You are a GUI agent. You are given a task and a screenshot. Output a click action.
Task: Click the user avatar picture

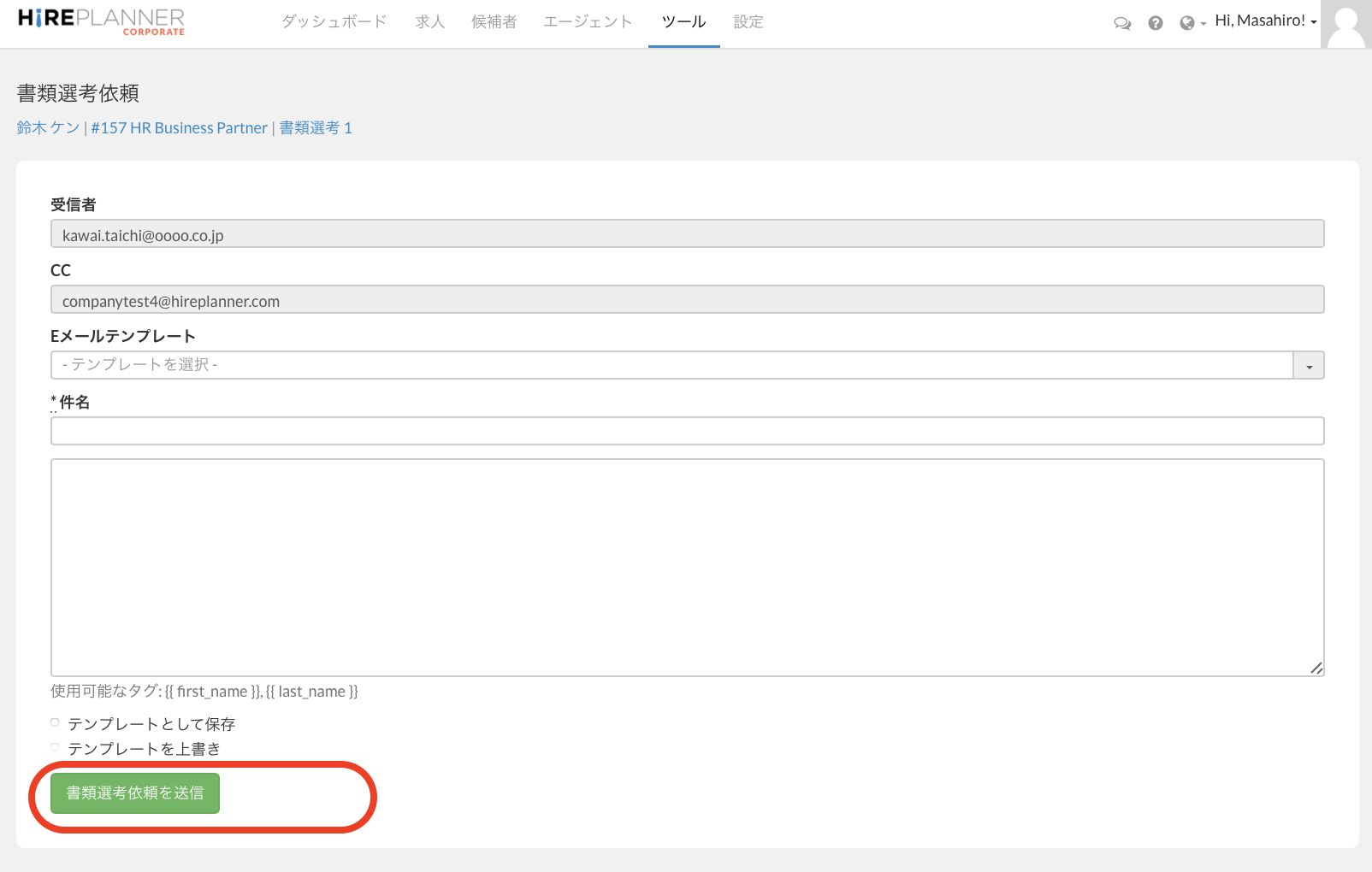(x=1346, y=24)
